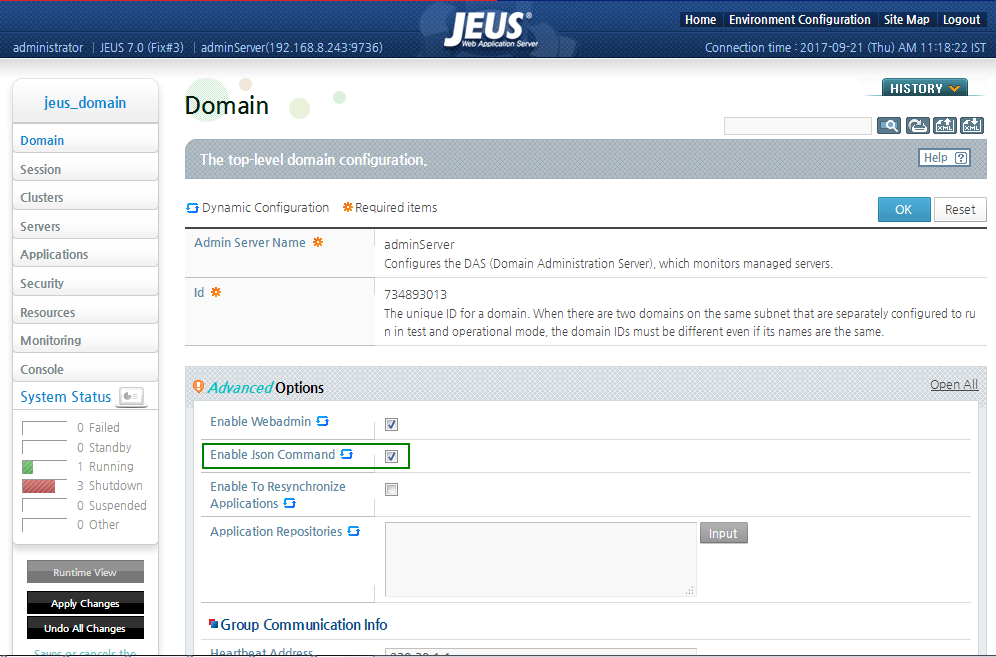Click required asterisk next to Admin Server Name

tap(318, 242)
